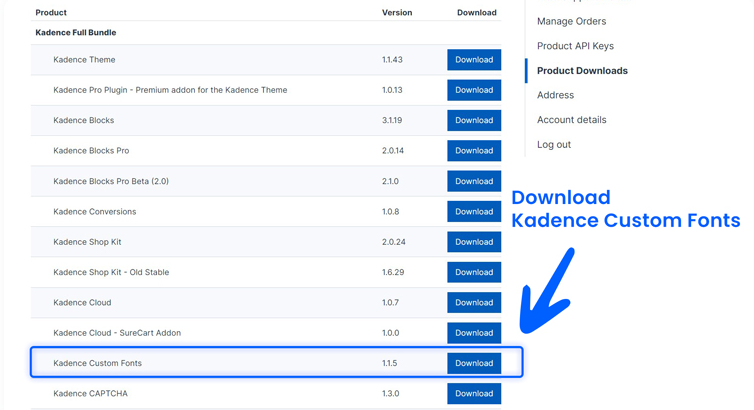The image size is (754, 410).
Task: Go to Product API Keys page
Action: tap(575, 46)
